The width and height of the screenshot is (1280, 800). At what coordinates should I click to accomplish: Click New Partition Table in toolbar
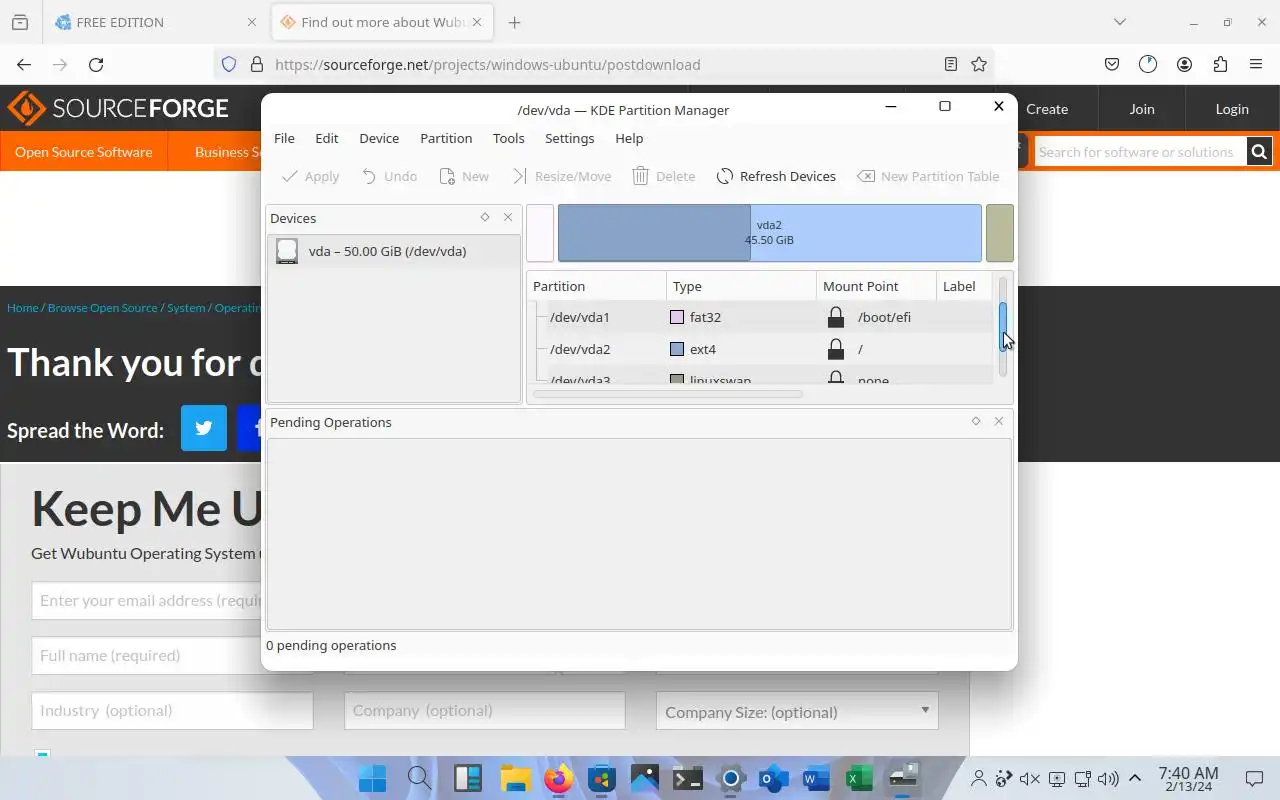928,176
